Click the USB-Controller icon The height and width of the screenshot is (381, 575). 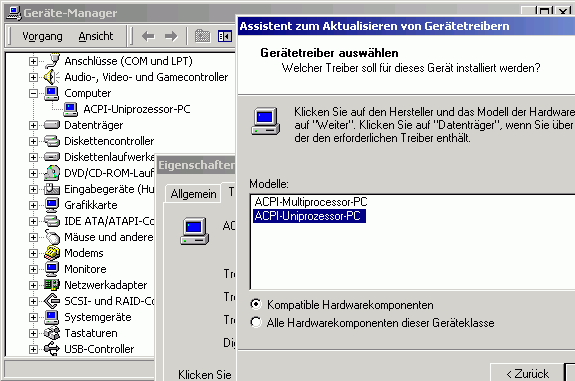[52, 349]
